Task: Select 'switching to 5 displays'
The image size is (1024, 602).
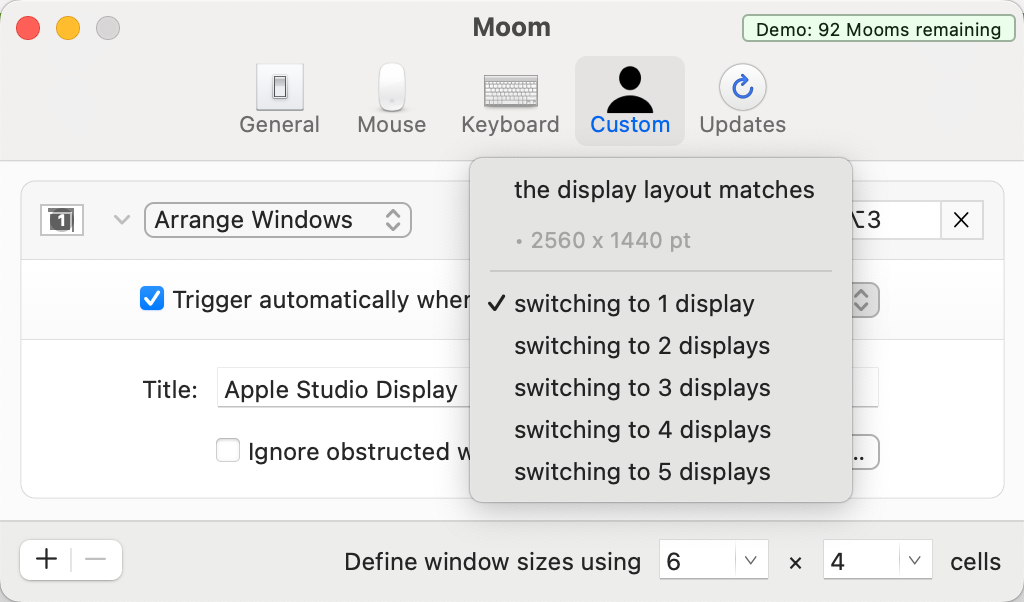Action: pyautogui.click(x=661, y=471)
